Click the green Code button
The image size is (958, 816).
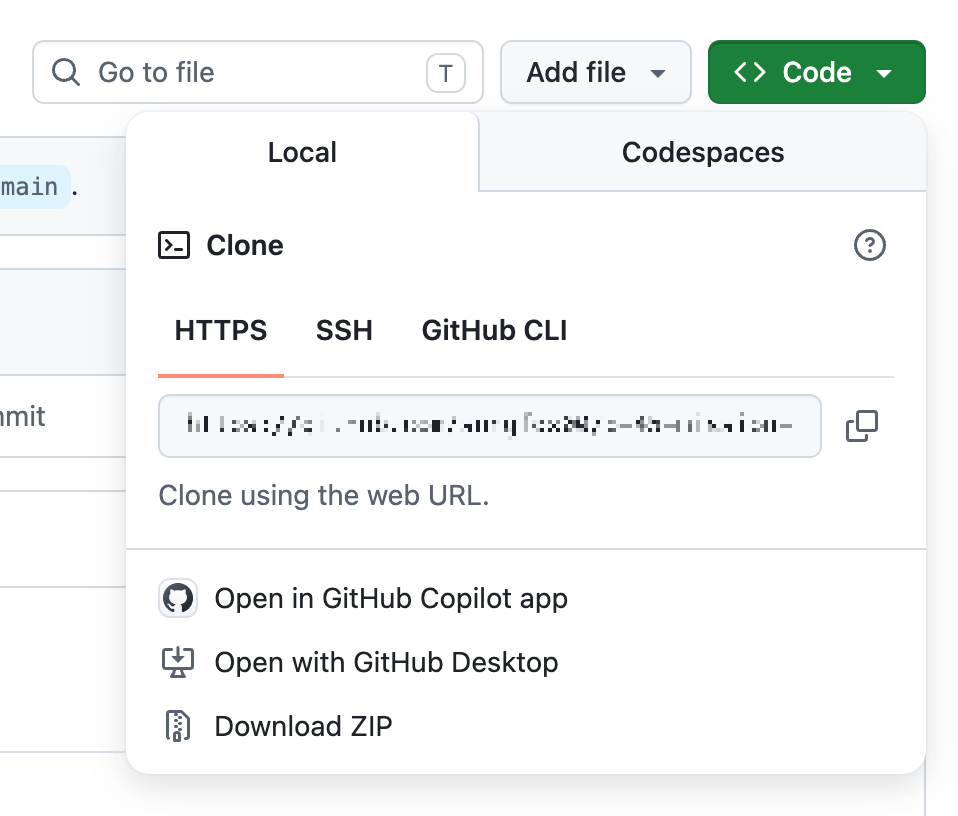[817, 72]
